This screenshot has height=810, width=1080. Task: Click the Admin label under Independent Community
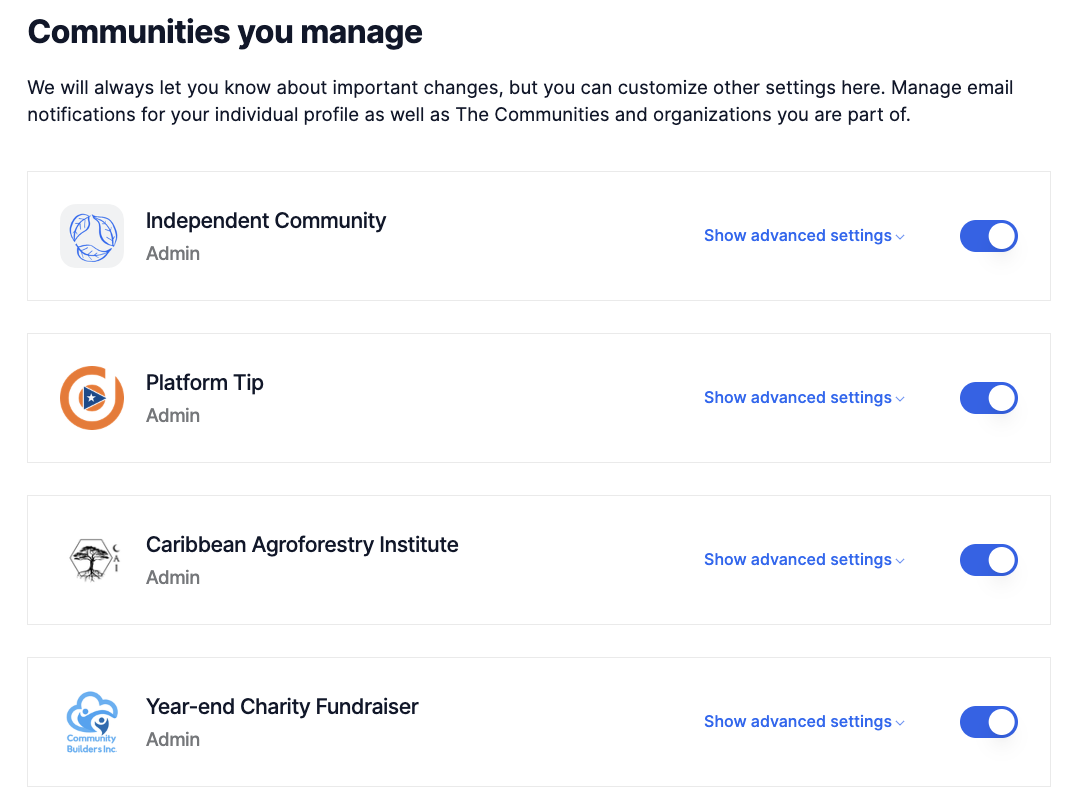tap(173, 254)
